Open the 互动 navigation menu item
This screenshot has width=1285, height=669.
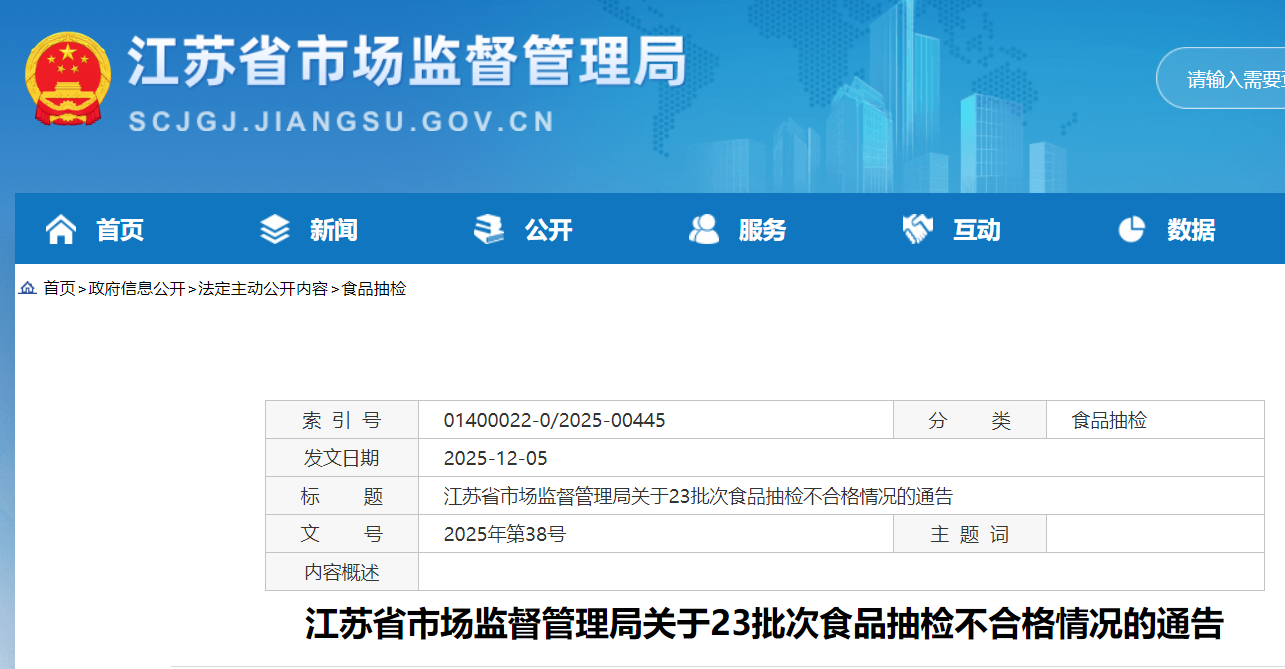976,230
